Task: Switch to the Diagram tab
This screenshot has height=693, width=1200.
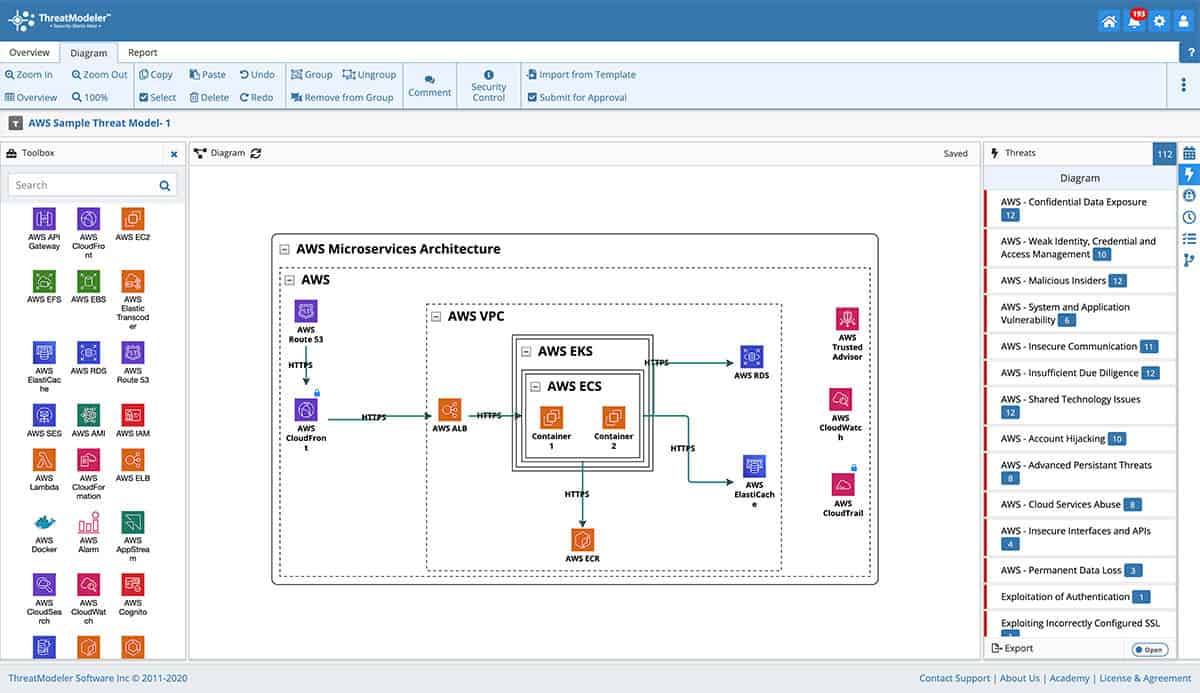Action: click(x=89, y=52)
